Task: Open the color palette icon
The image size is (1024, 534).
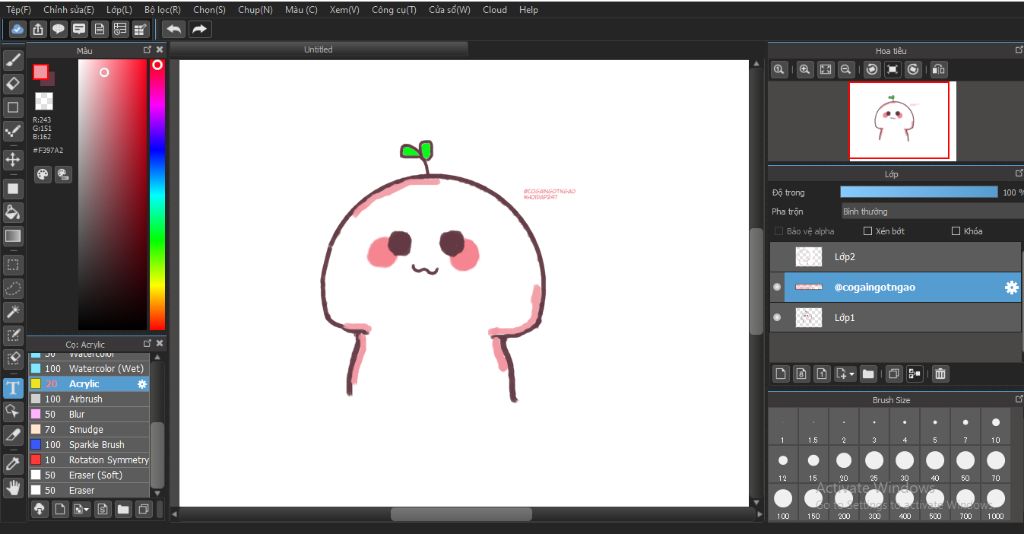Action: [x=42, y=174]
